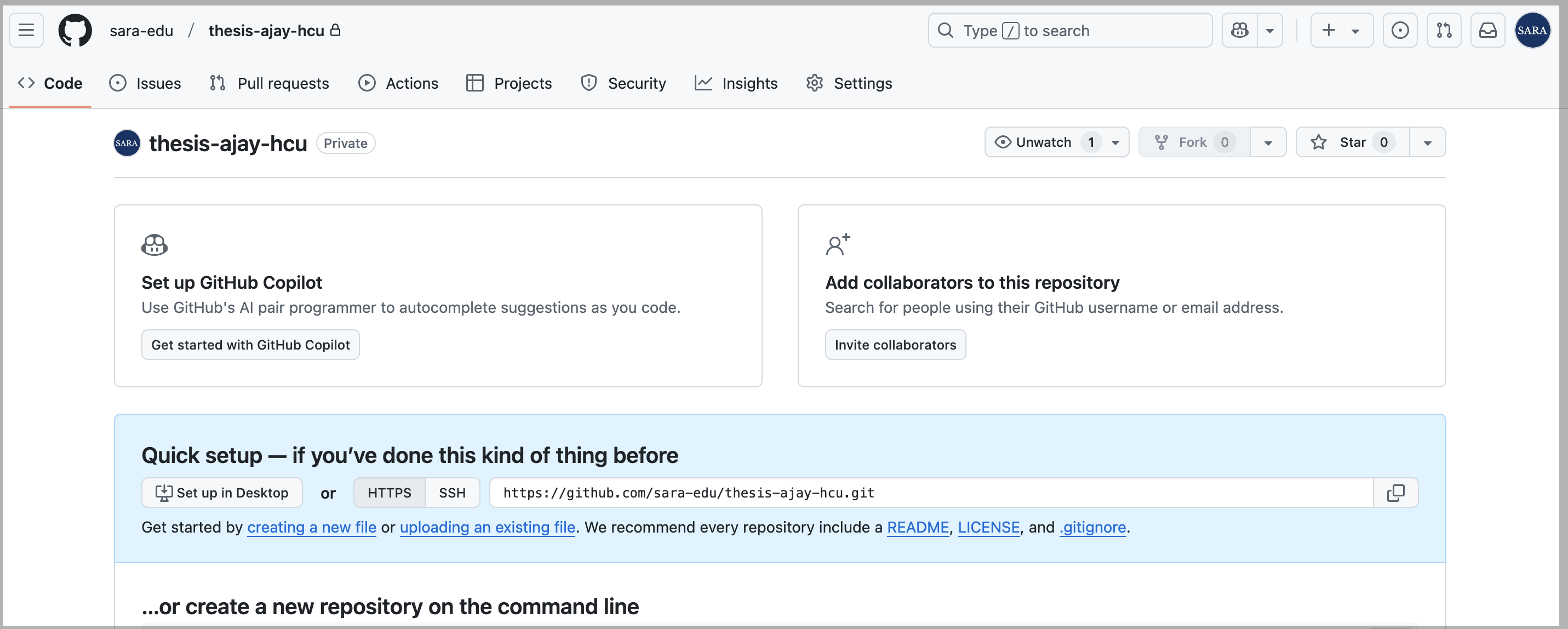
Task: Open the issues icon in header
Action: [x=1399, y=30]
